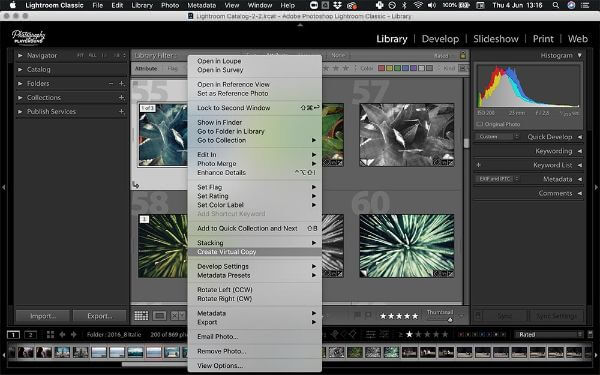Viewport: 600px width, 375px height.
Task: Click the green color label filter swatch
Action: 397,68
